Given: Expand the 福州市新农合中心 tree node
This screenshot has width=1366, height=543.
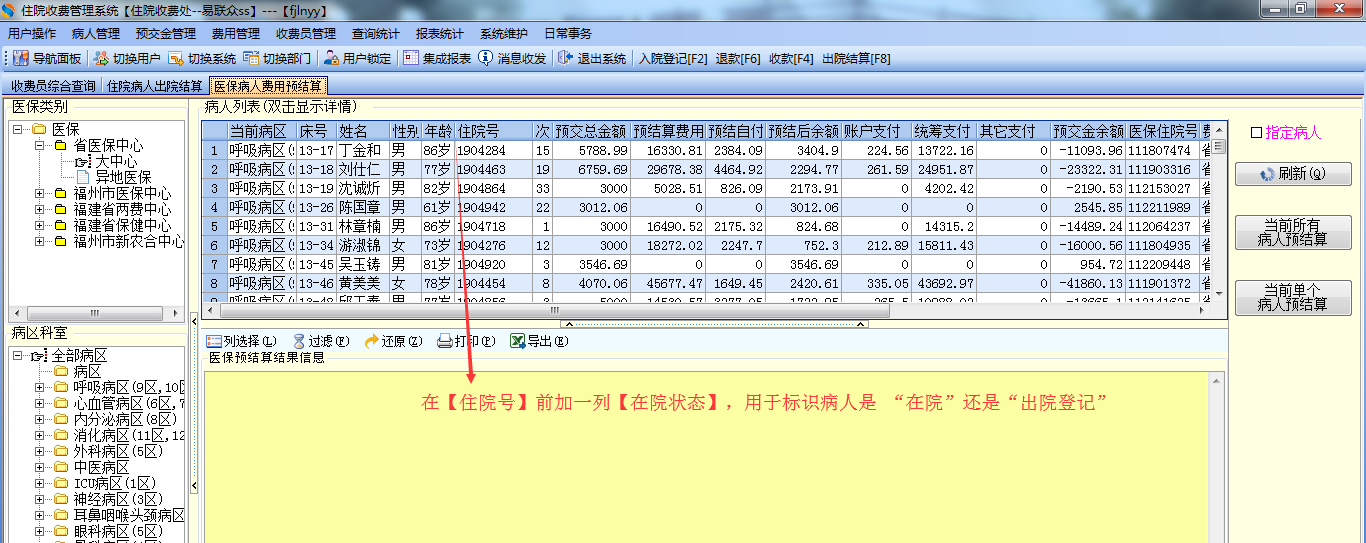Looking at the screenshot, I should click(40, 242).
